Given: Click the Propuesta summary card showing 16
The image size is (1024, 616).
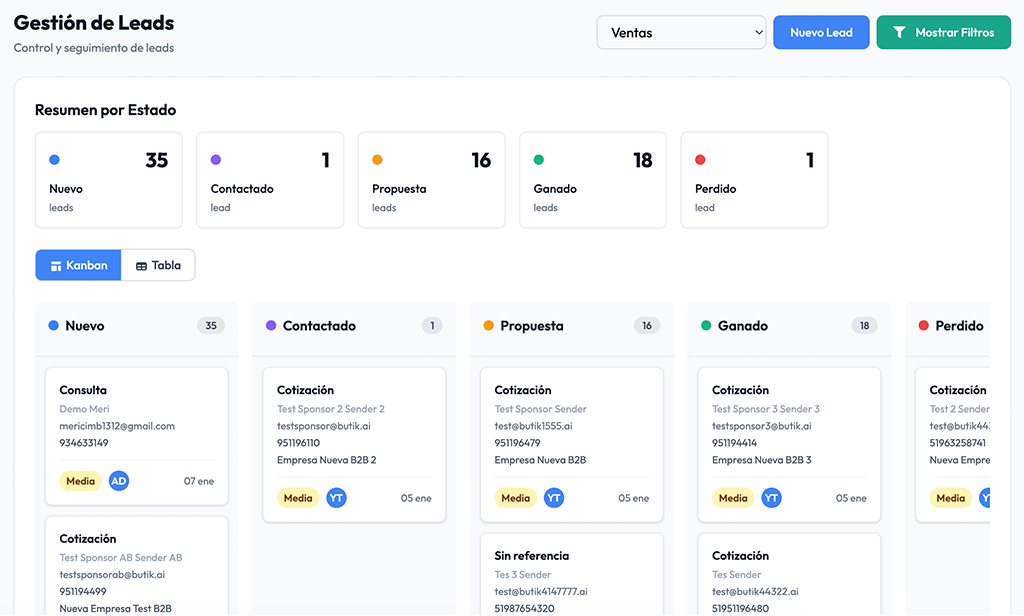Looking at the screenshot, I should coord(431,180).
